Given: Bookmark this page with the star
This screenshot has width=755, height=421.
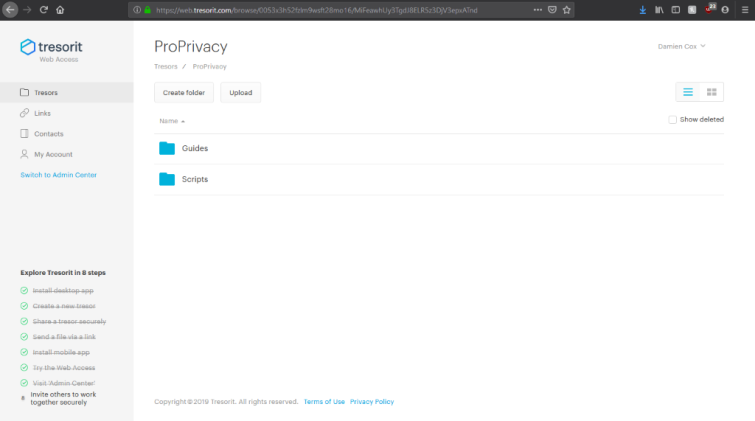Looking at the screenshot, I should tap(567, 10).
